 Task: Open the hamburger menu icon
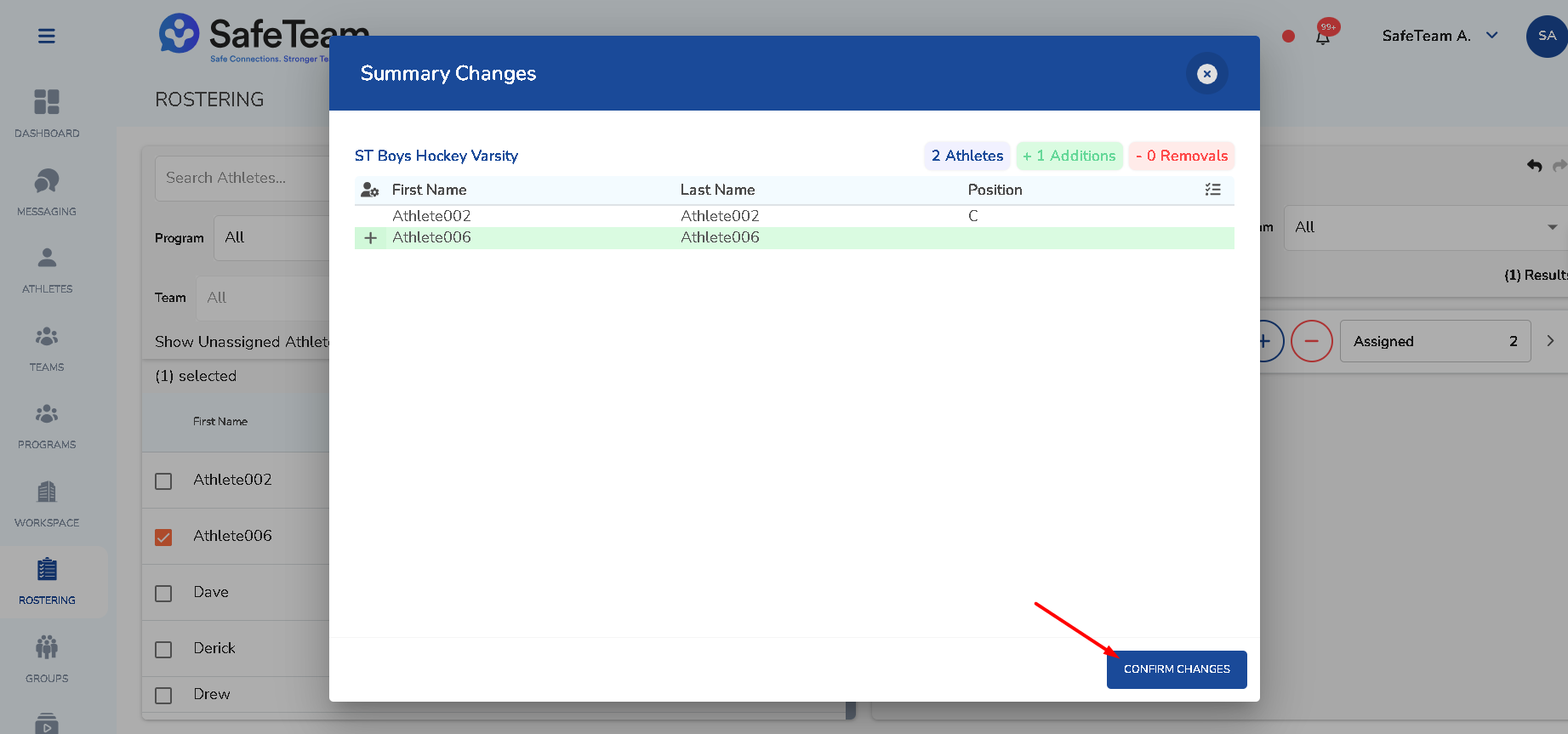click(x=47, y=36)
